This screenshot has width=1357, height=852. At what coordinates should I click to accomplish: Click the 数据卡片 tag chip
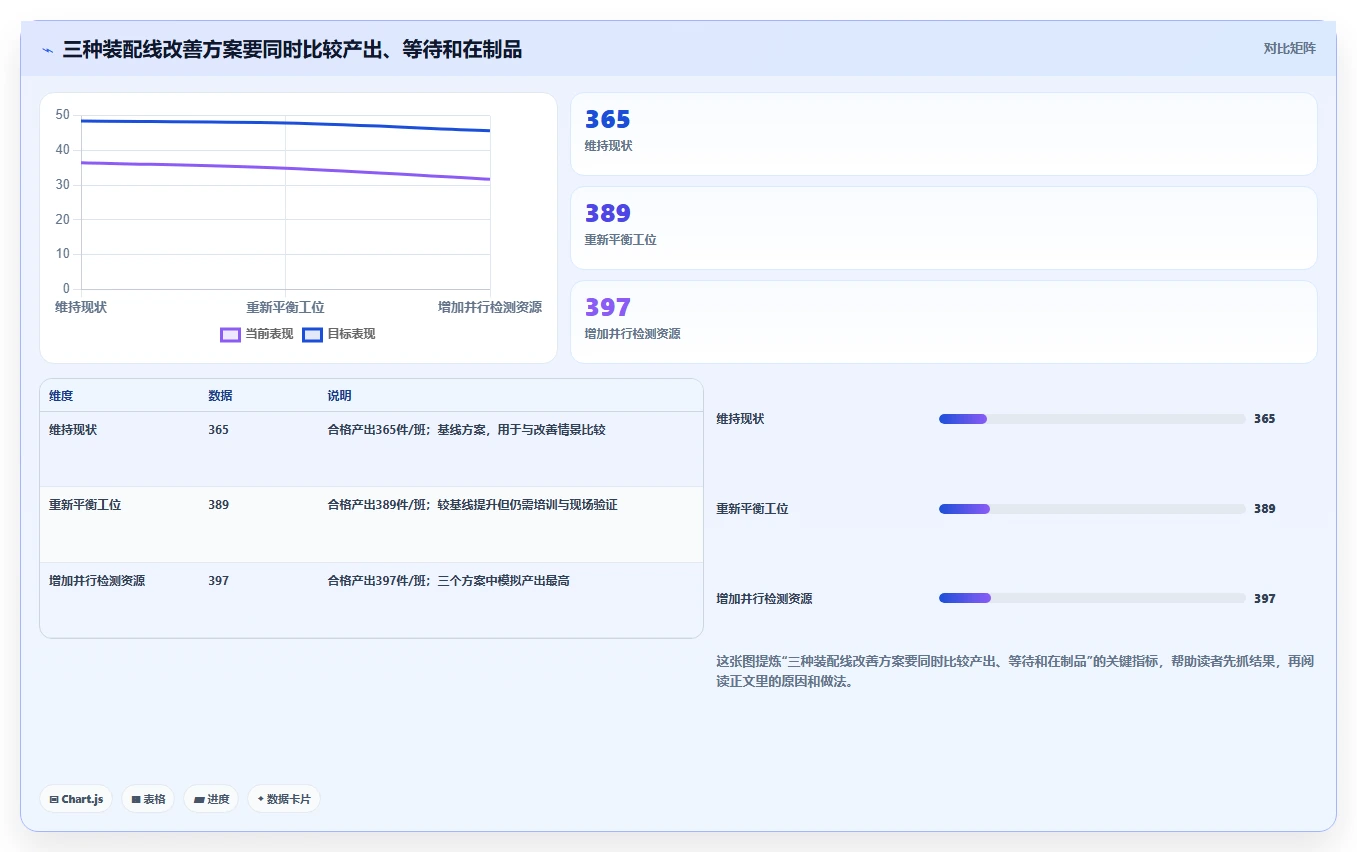tap(284, 799)
